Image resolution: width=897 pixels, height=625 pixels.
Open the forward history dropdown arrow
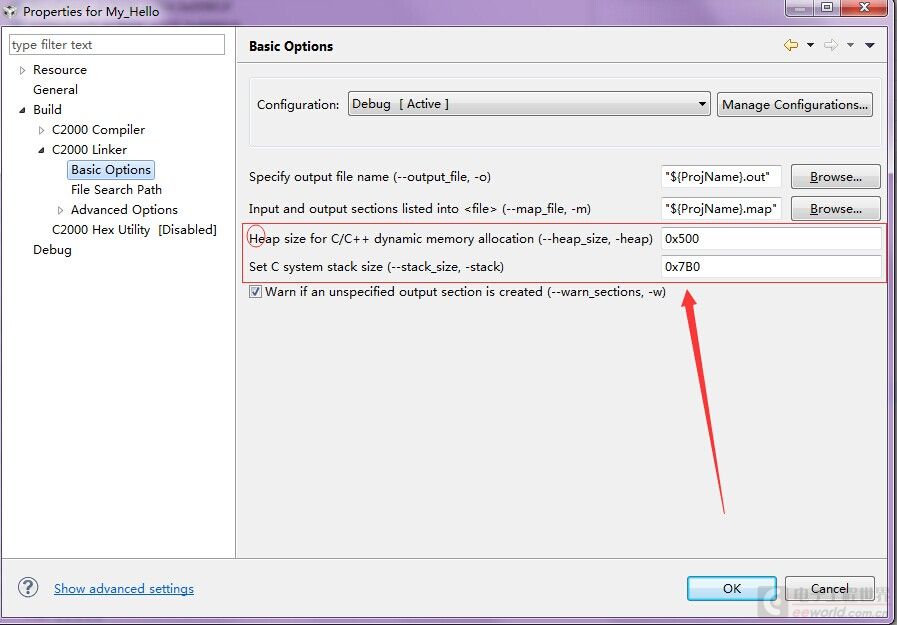tap(851, 45)
